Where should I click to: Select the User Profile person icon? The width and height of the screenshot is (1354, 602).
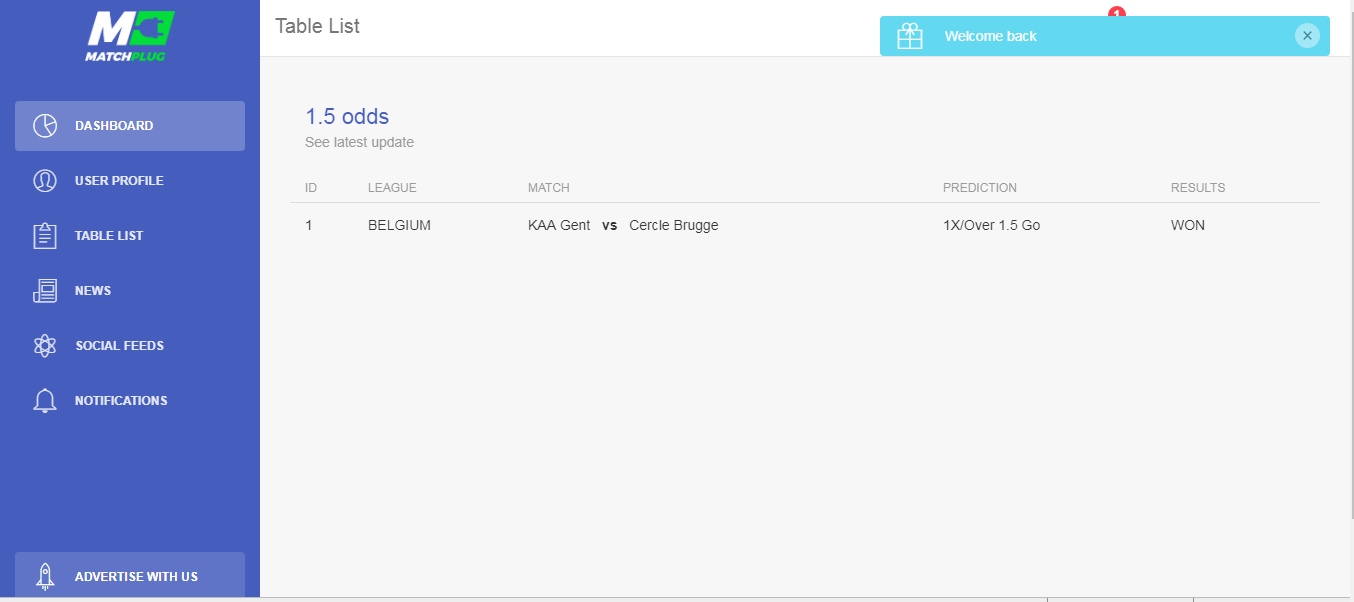coord(45,181)
